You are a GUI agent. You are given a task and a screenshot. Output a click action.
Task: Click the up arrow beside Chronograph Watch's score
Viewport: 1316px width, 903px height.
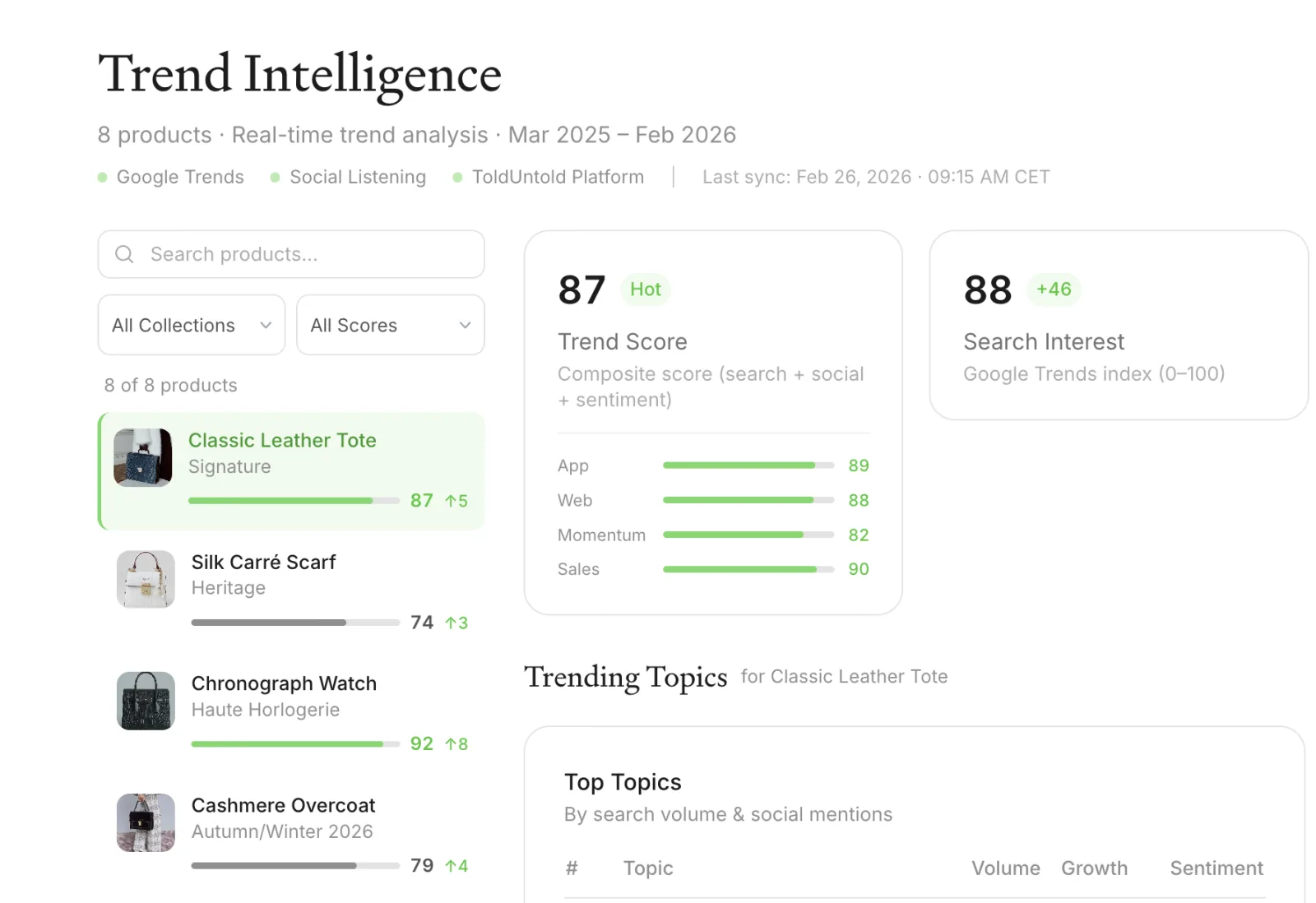(456, 743)
